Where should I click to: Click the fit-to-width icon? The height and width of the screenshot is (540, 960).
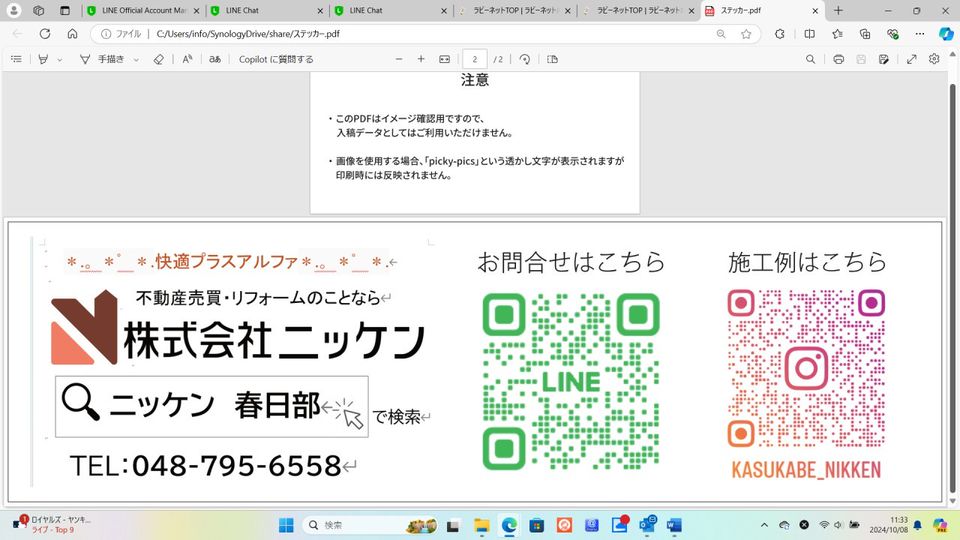pyautogui.click(x=445, y=59)
